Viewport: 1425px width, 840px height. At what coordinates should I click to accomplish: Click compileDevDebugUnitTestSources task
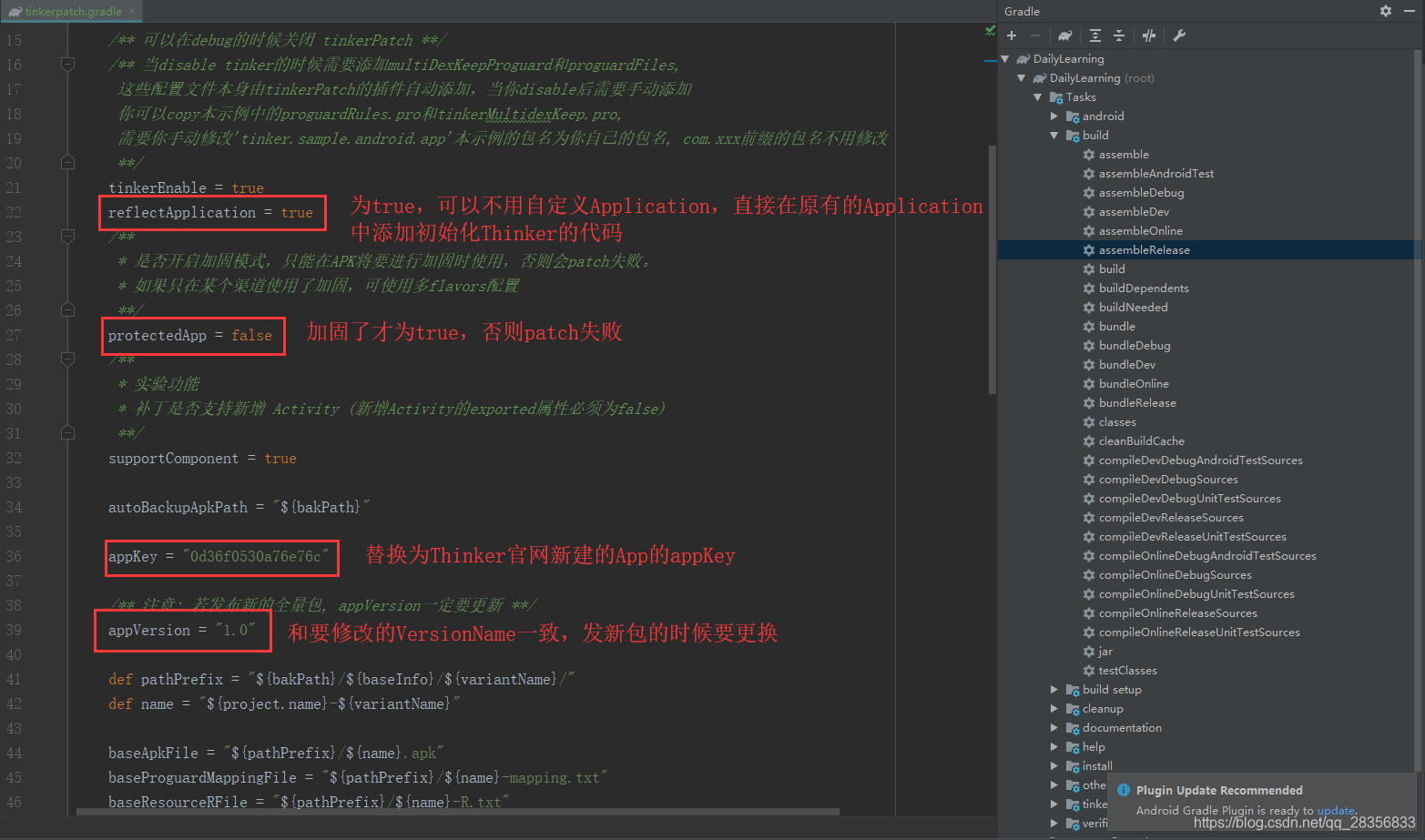pos(1189,498)
